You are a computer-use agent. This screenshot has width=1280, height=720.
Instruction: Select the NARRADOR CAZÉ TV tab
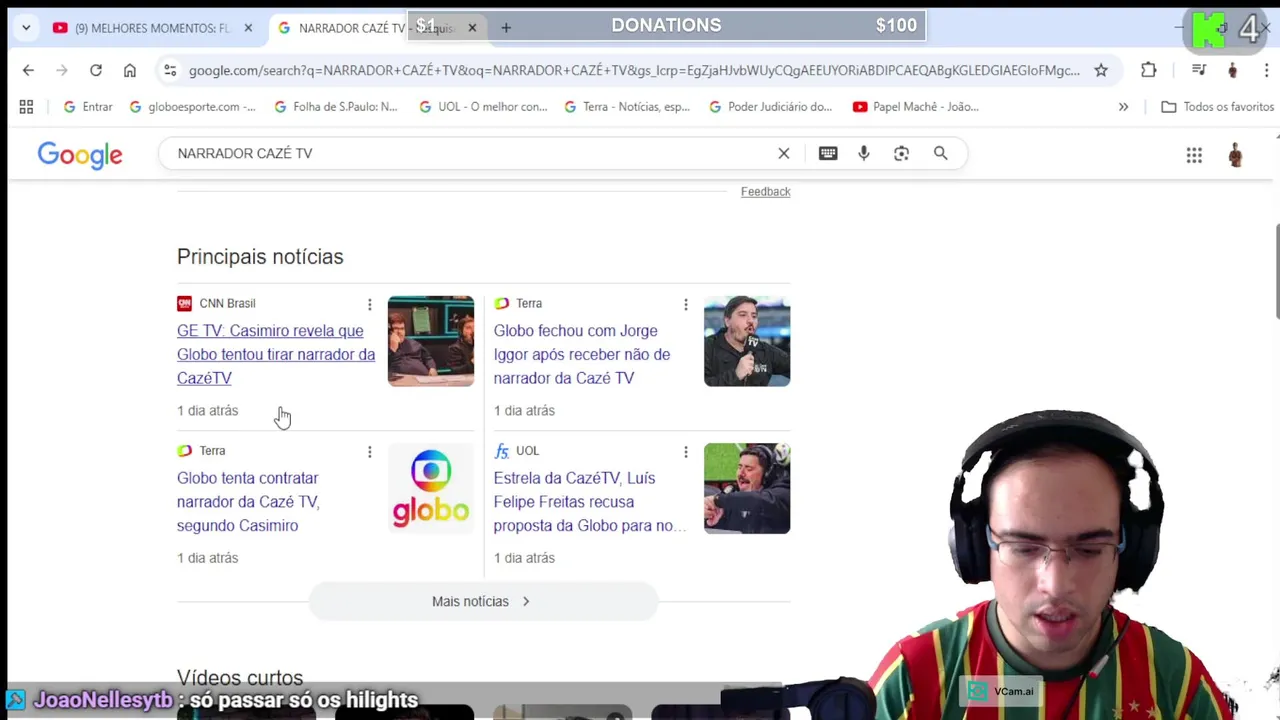point(365,28)
